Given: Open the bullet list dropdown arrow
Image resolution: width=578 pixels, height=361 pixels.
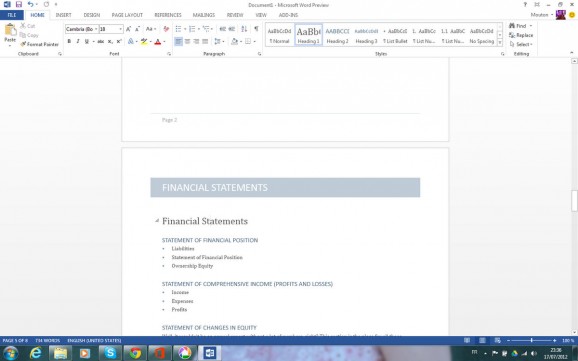Looking at the screenshot, I should 185,29.
